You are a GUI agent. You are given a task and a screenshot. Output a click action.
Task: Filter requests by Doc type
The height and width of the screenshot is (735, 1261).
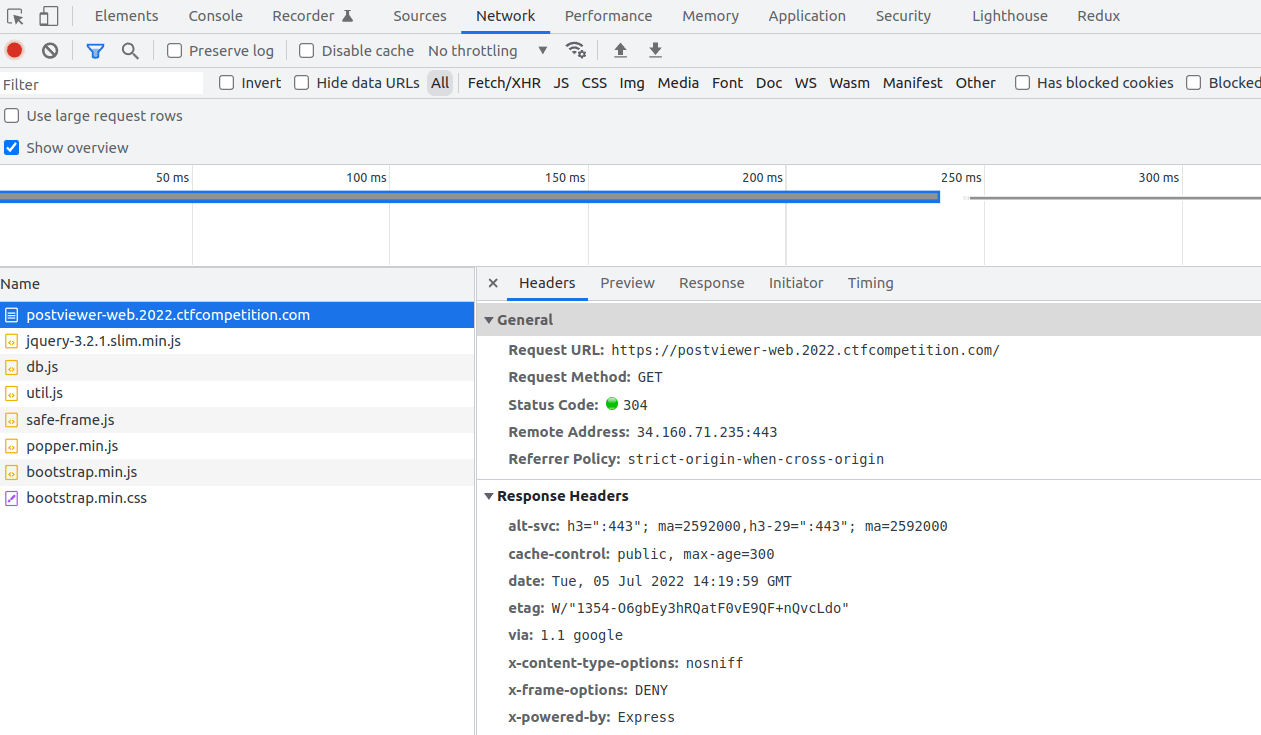769,83
